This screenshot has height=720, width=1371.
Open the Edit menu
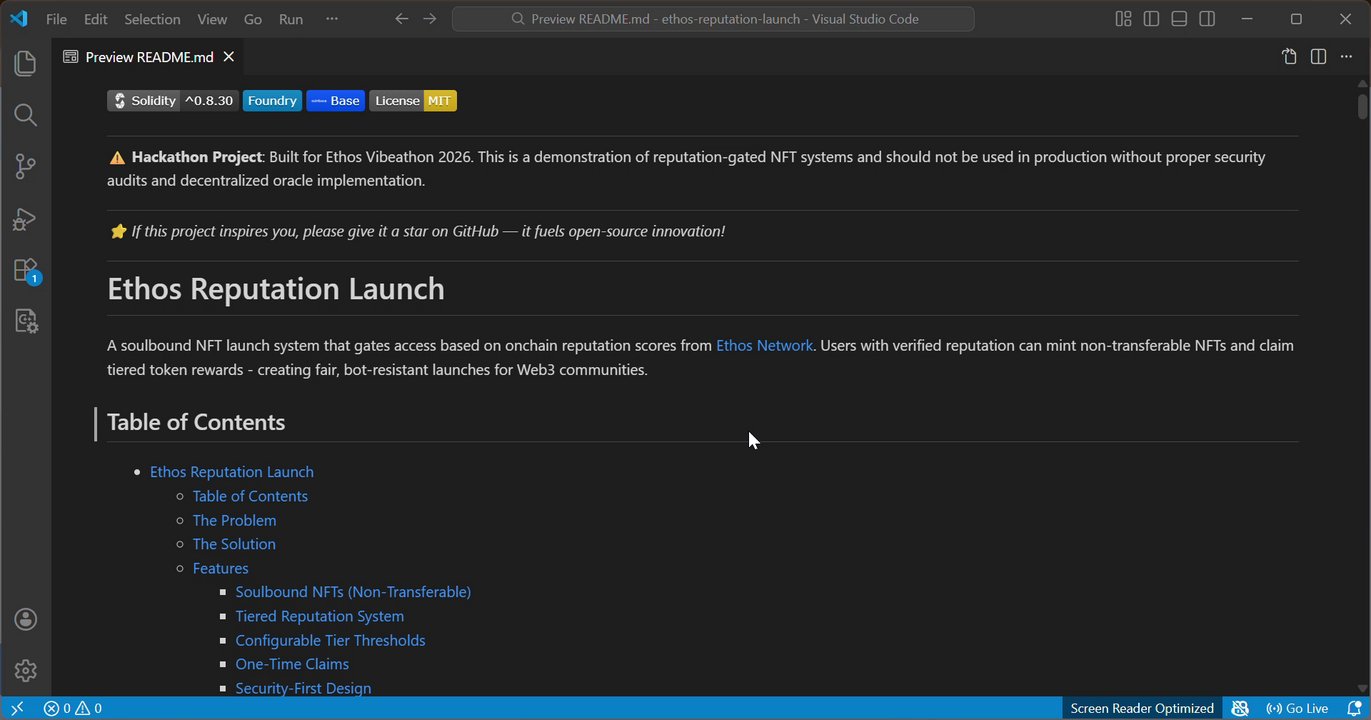(x=96, y=19)
